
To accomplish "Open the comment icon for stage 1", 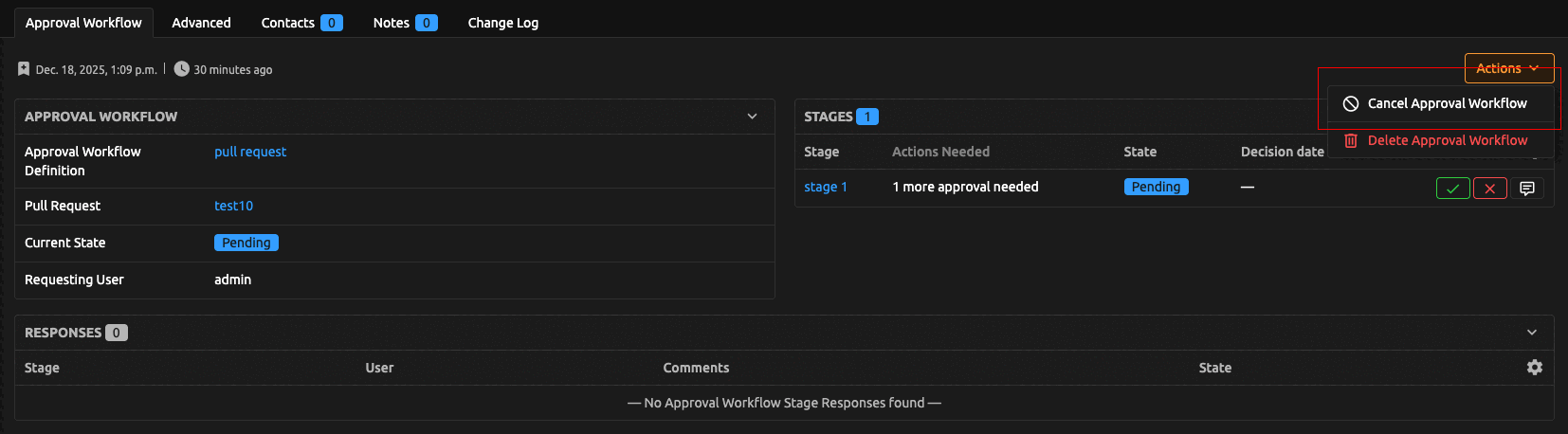I will tap(1526, 189).
